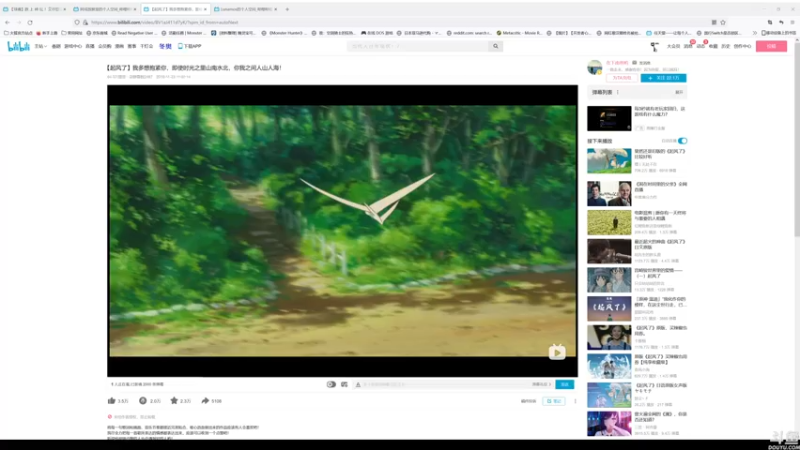Screen dimensions: 800x450
Task: Click the uploader name link
Action: tap(617, 63)
